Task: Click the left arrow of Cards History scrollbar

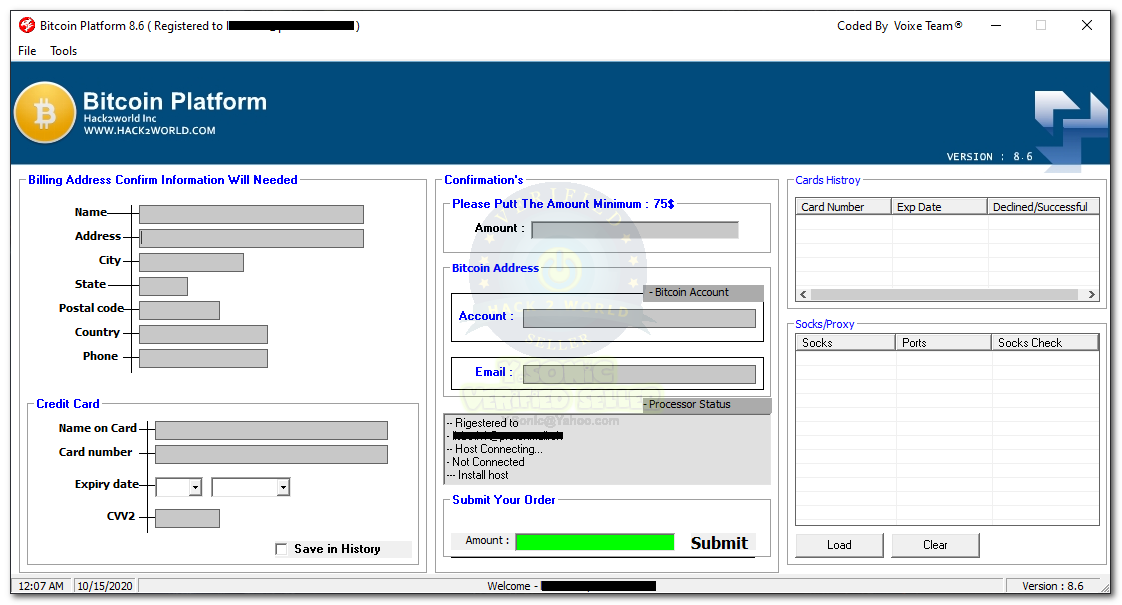Action: tap(803, 294)
